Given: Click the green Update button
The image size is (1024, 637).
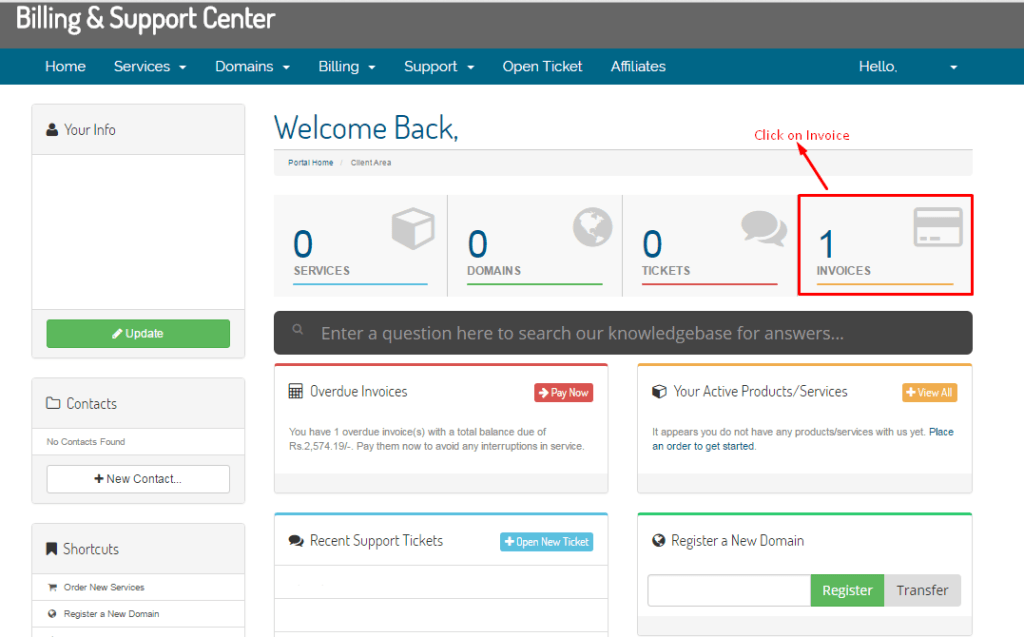Looking at the screenshot, I should pyautogui.click(x=138, y=334).
